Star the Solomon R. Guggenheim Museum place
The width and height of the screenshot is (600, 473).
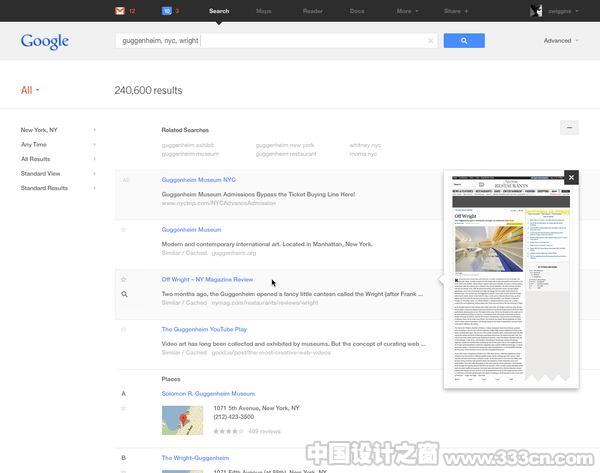[124, 408]
